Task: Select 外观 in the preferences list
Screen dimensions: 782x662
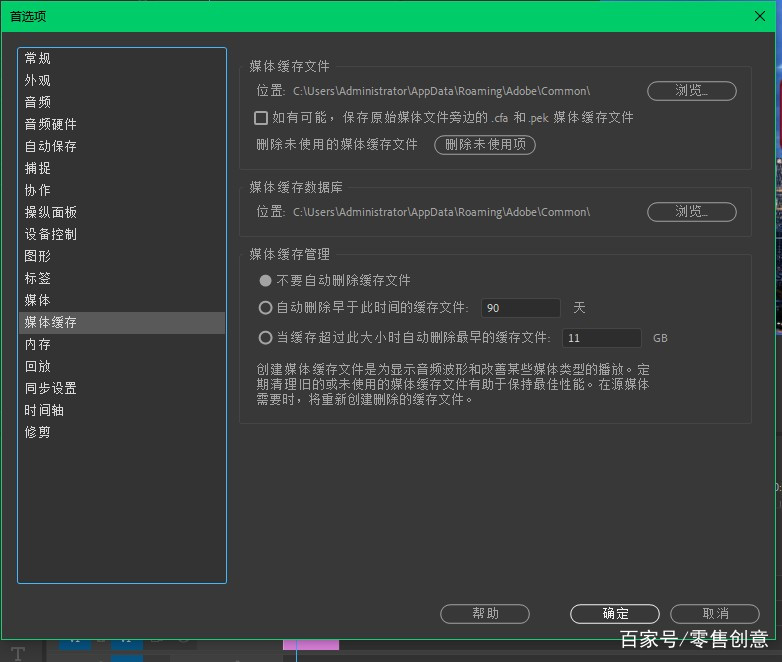Action: tap(122, 80)
